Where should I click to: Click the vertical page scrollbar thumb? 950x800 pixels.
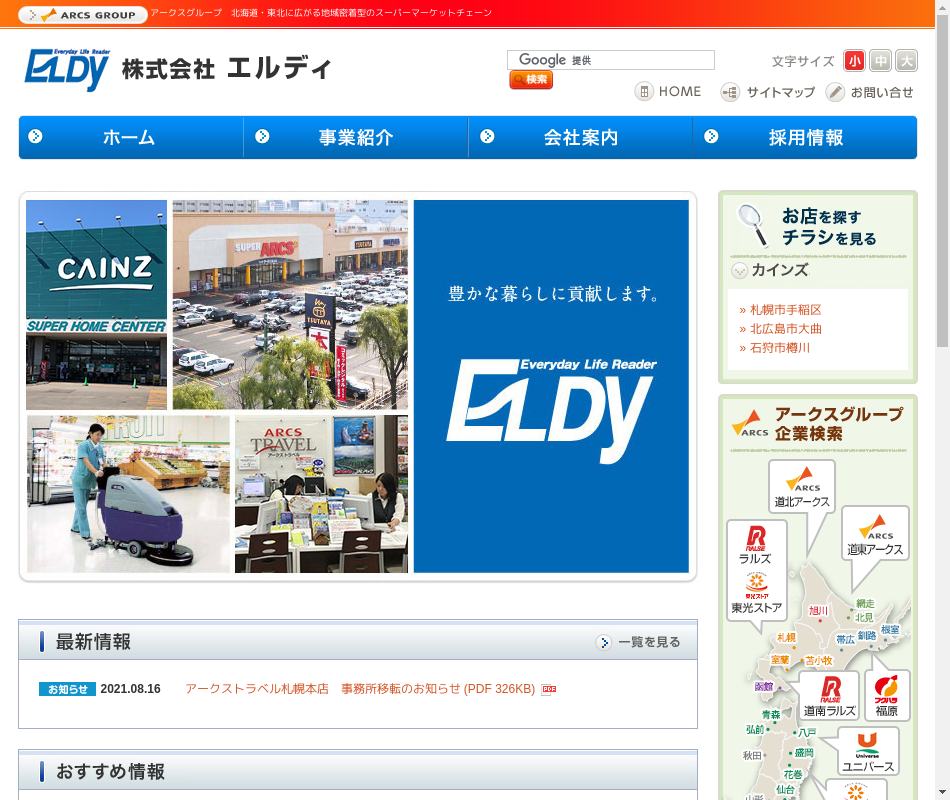click(x=942, y=179)
